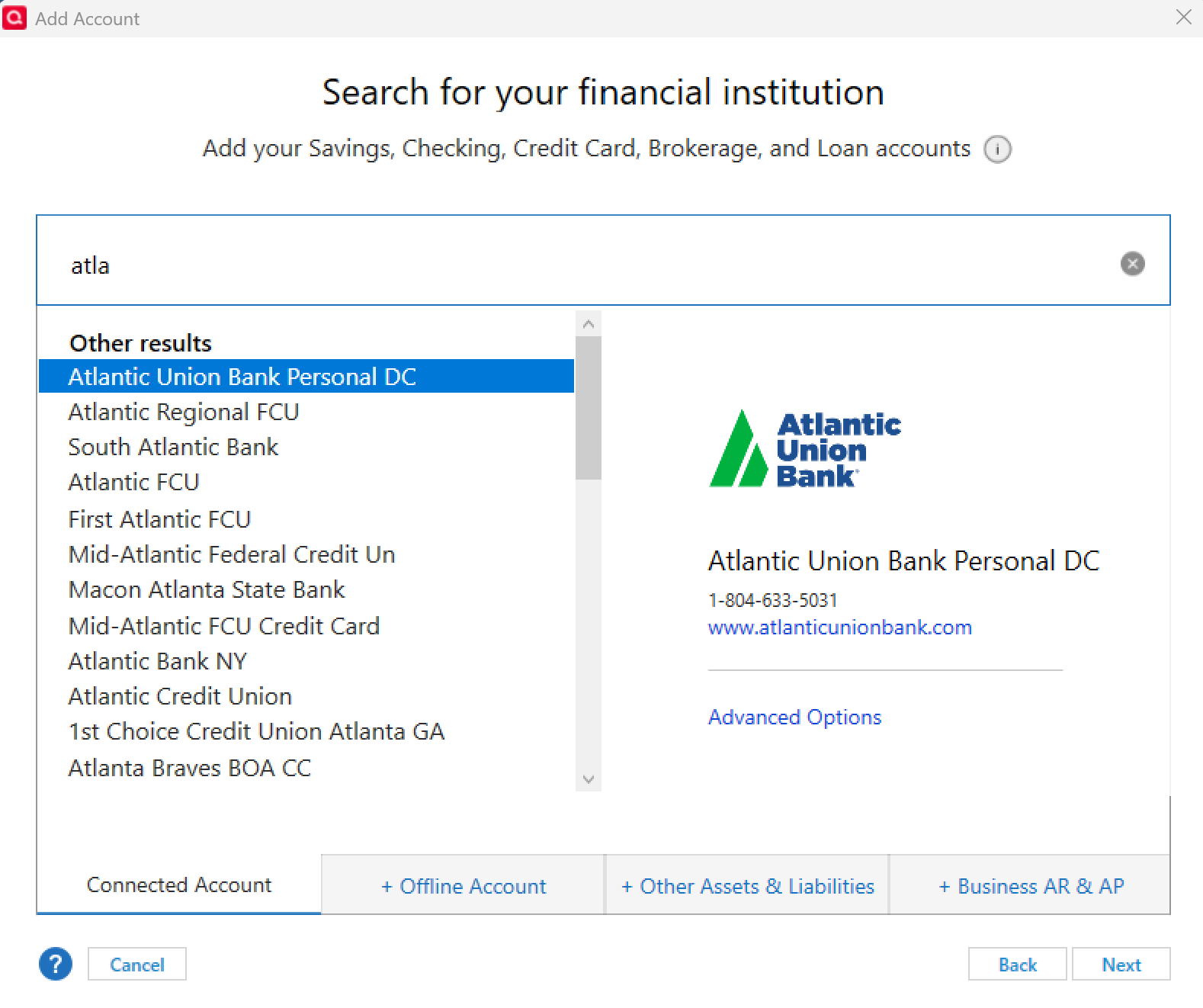Select Atlantic Regional FCU from results
1203x1008 pixels.
coord(306,413)
